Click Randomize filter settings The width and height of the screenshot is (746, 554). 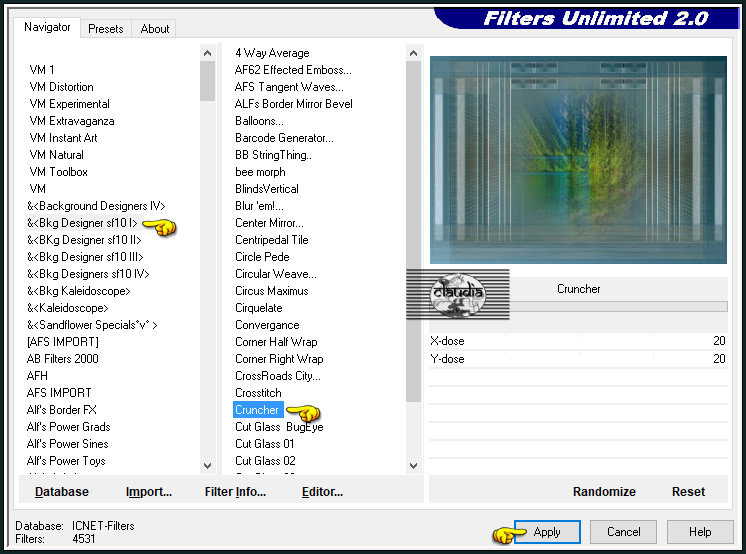(x=604, y=492)
